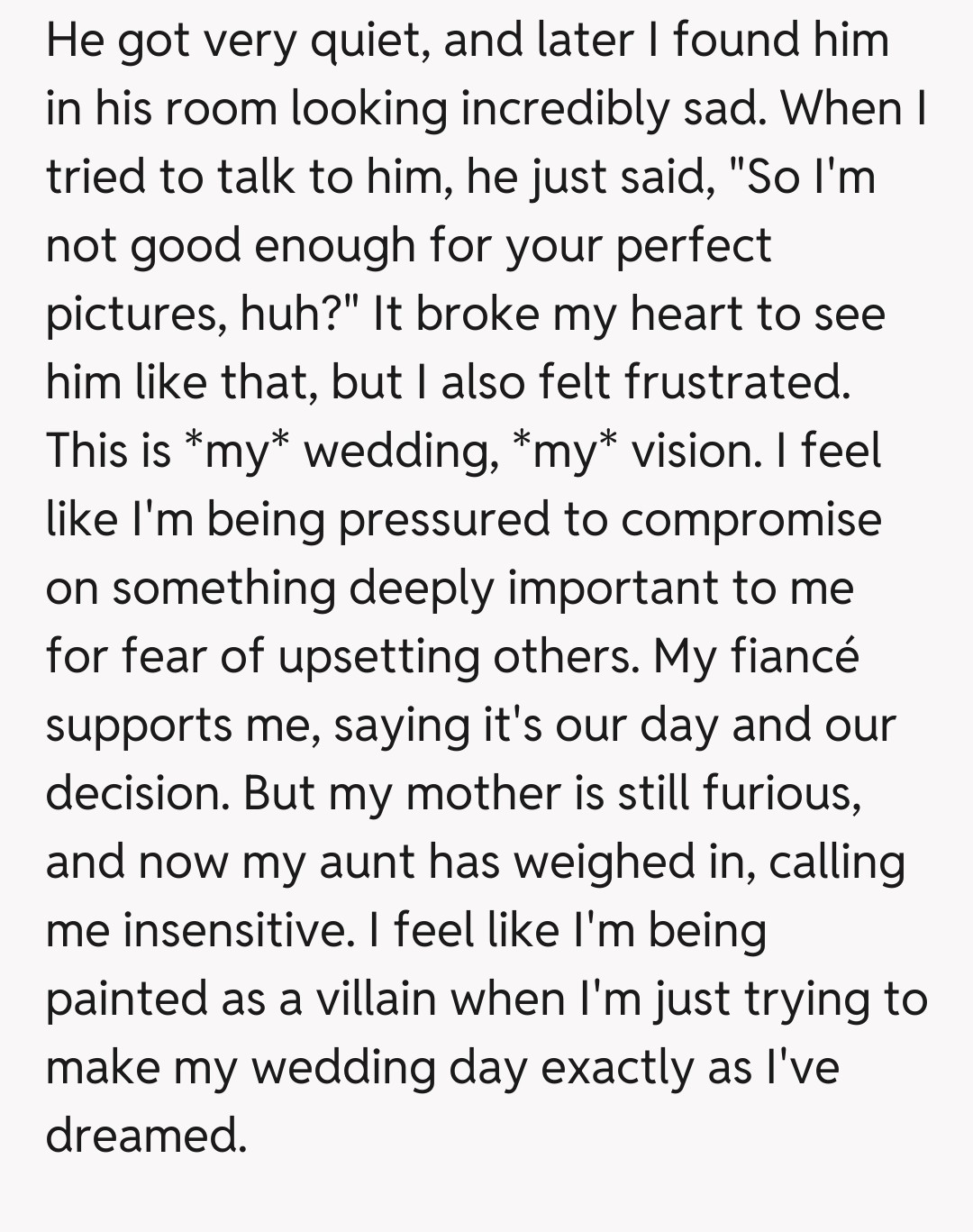The width and height of the screenshot is (973, 1232).
Task: Click the word "supports" in the paragraph
Action: (x=139, y=726)
